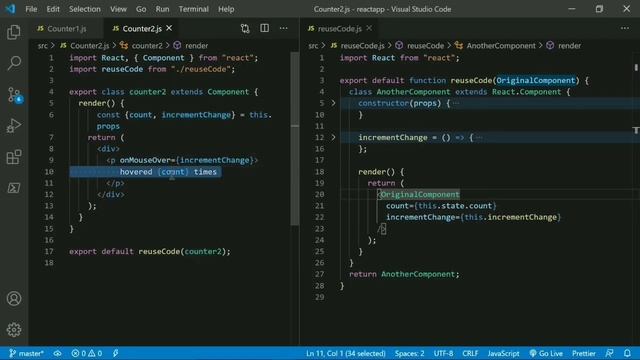
Task: Change line endings via CRLF item
Action: [x=470, y=353]
